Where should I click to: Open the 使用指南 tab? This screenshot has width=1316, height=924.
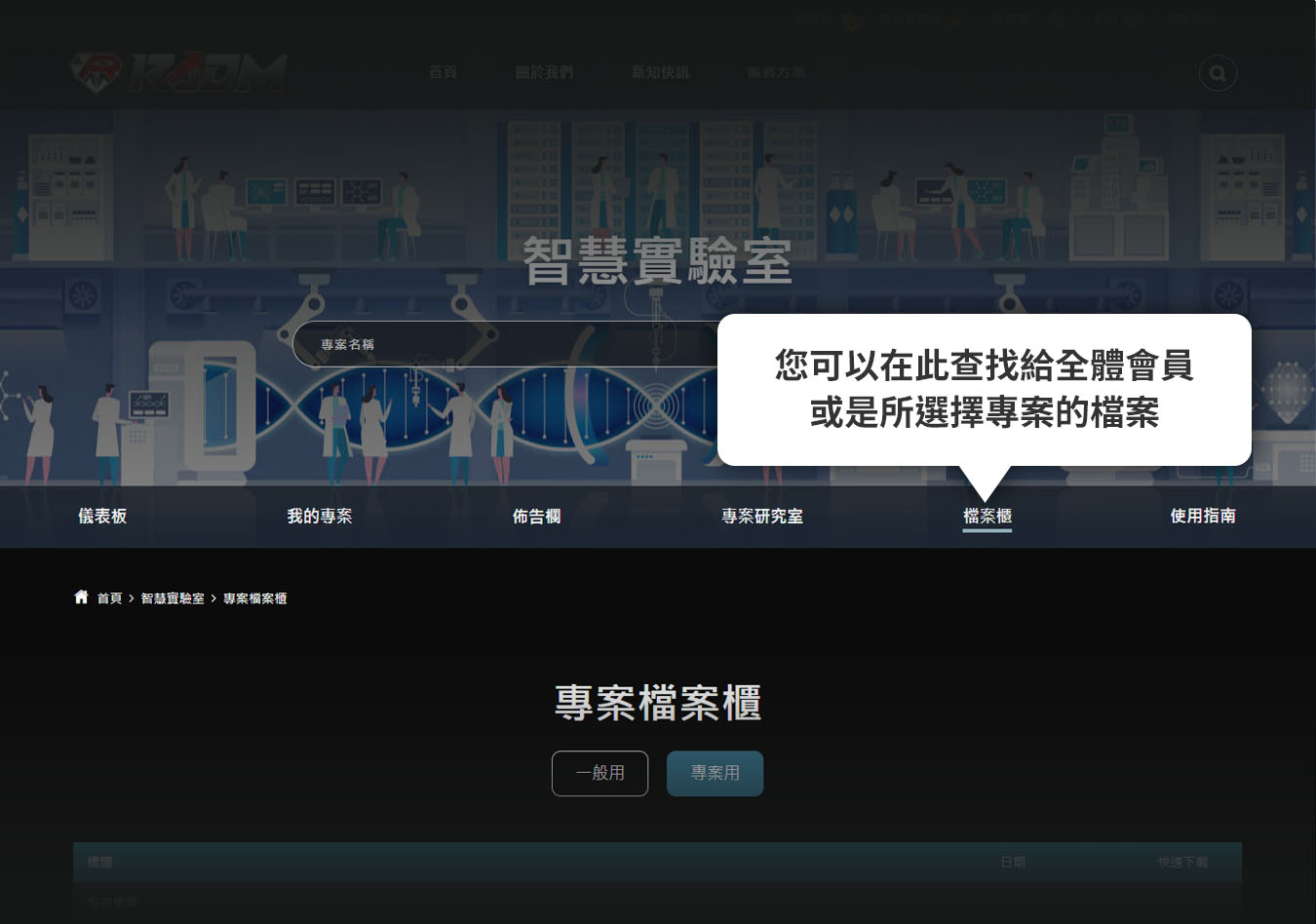click(x=1203, y=516)
